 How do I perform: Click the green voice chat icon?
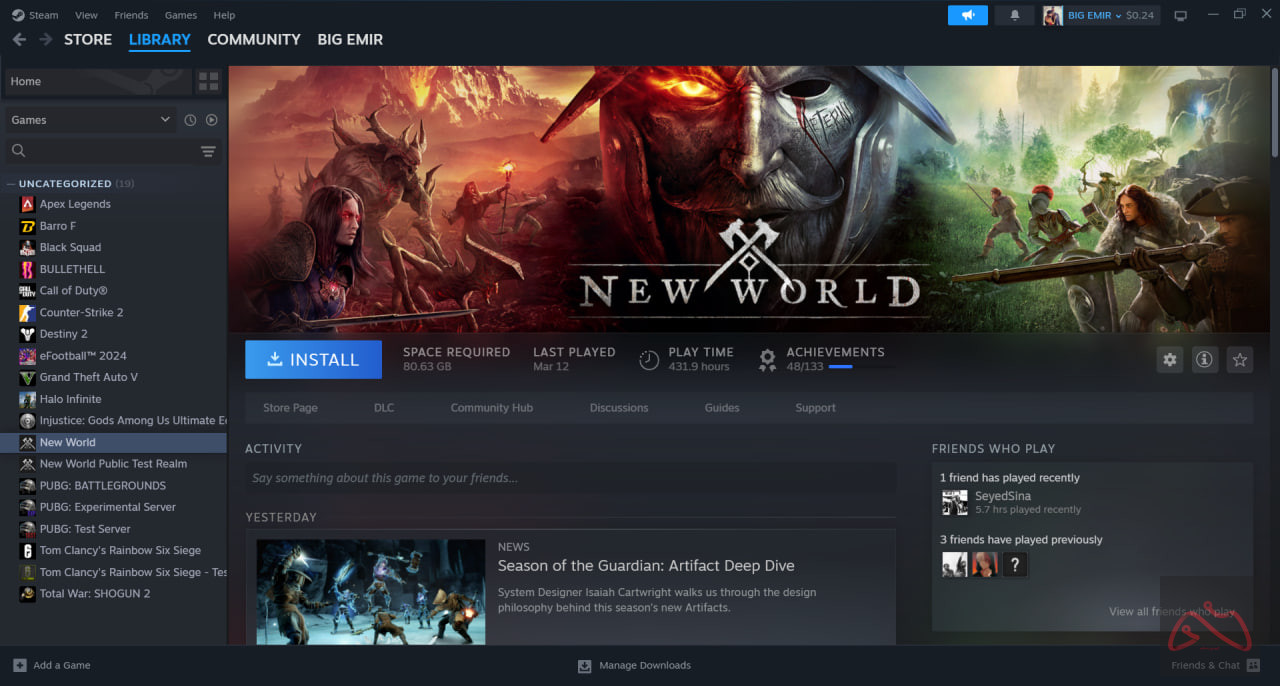967,15
